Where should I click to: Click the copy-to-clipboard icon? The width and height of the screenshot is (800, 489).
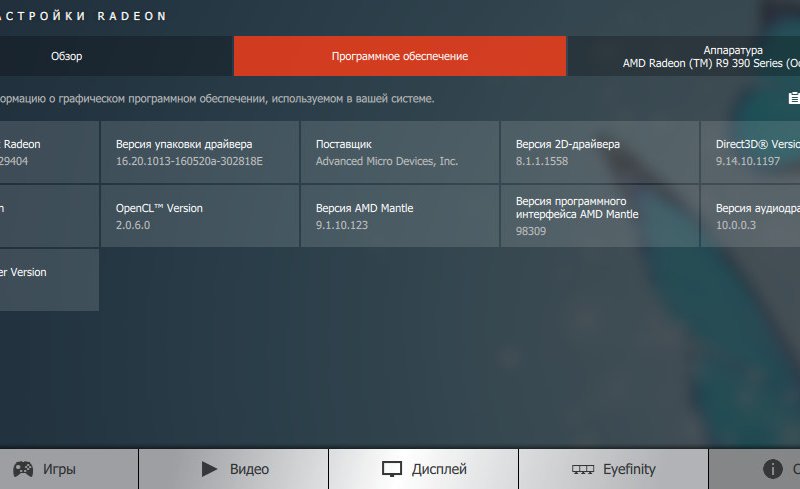pos(794,98)
